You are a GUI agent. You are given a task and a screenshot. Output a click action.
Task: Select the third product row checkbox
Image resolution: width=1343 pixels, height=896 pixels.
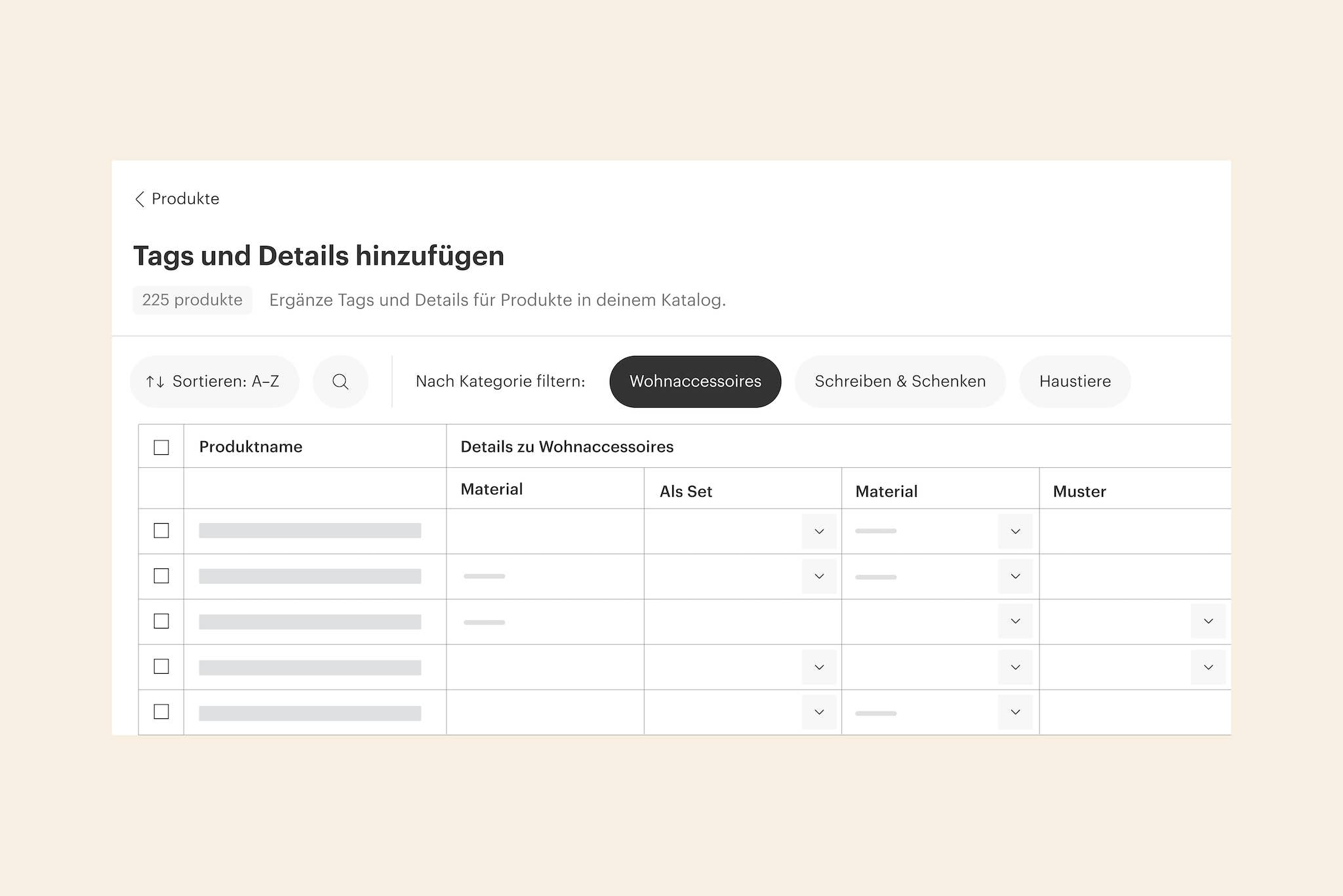(x=161, y=621)
